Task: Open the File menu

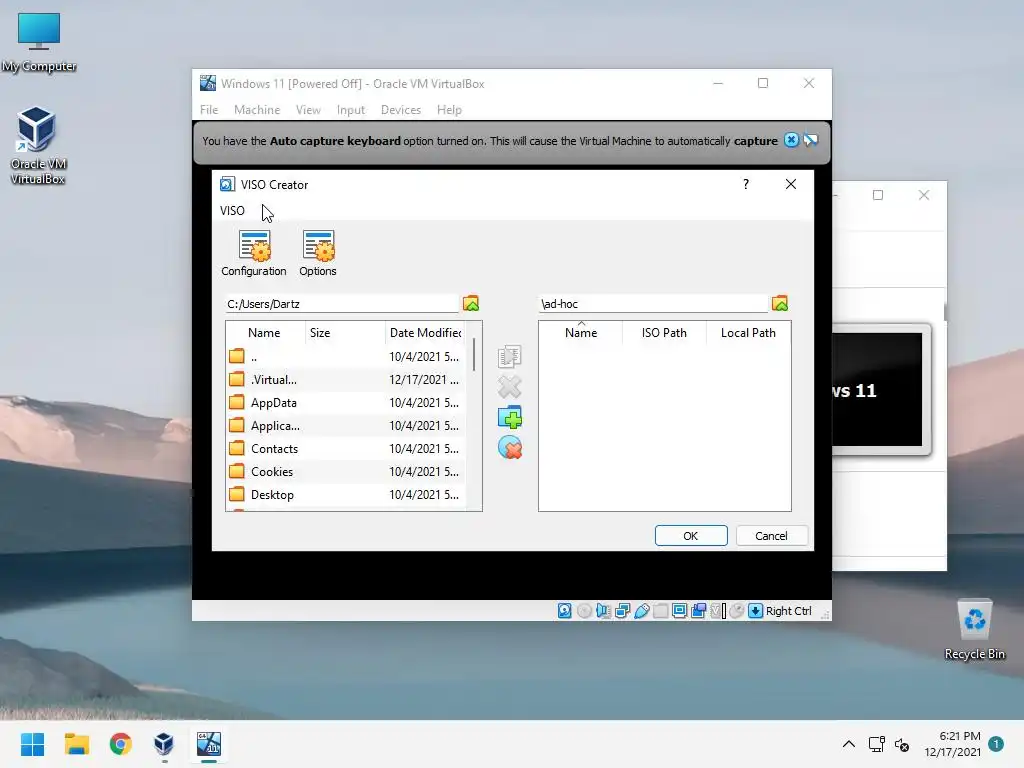Action: click(209, 110)
